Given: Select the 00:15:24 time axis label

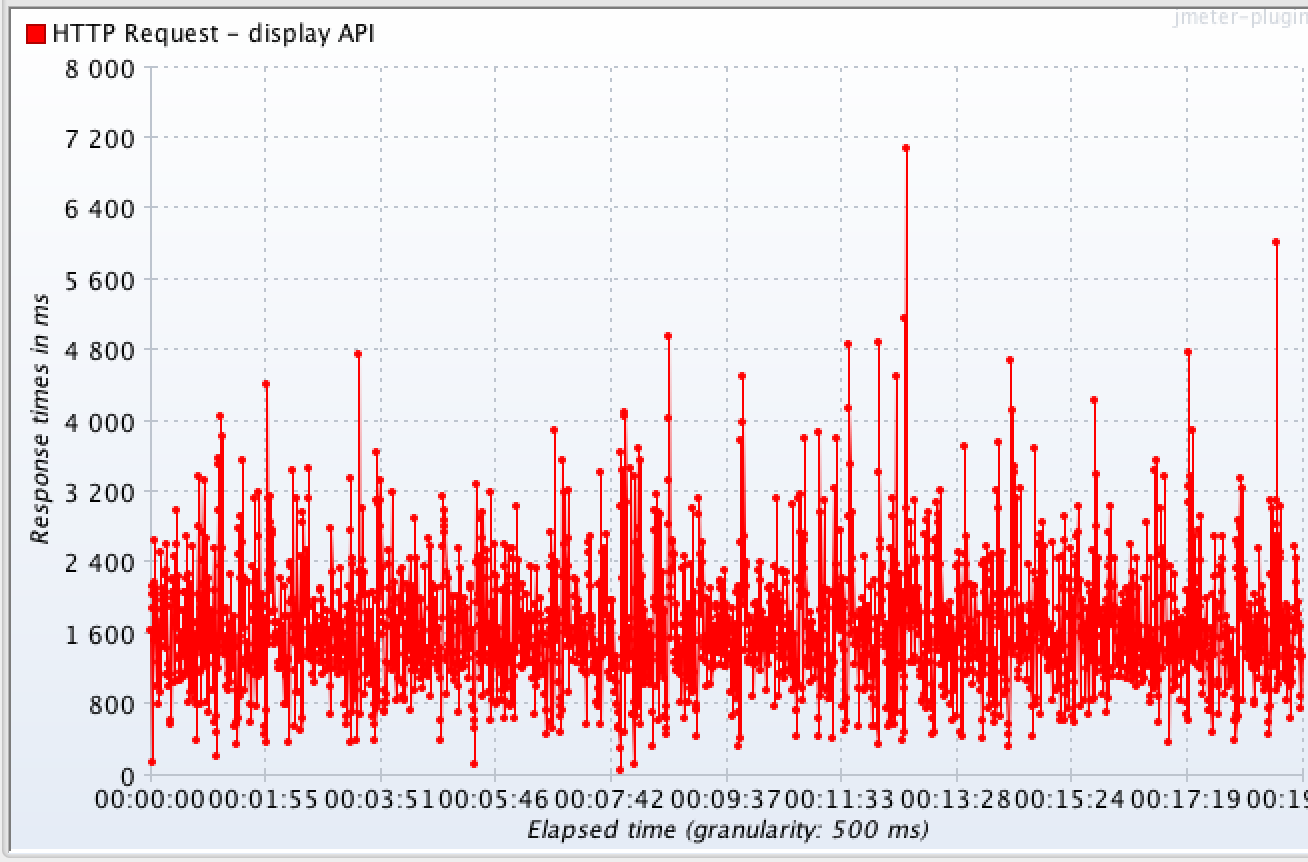Looking at the screenshot, I should [x=1071, y=799].
